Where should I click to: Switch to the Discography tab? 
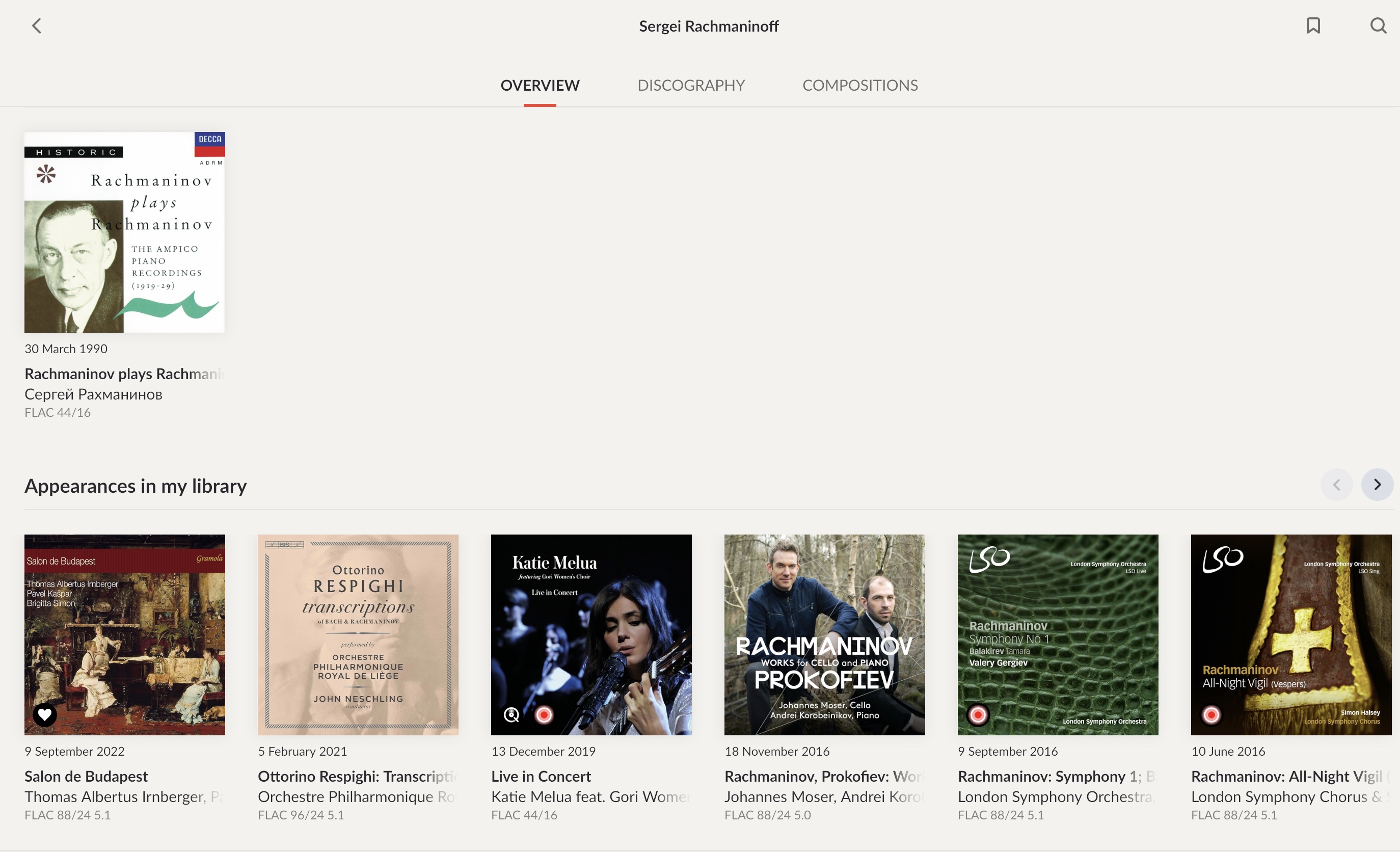click(691, 85)
